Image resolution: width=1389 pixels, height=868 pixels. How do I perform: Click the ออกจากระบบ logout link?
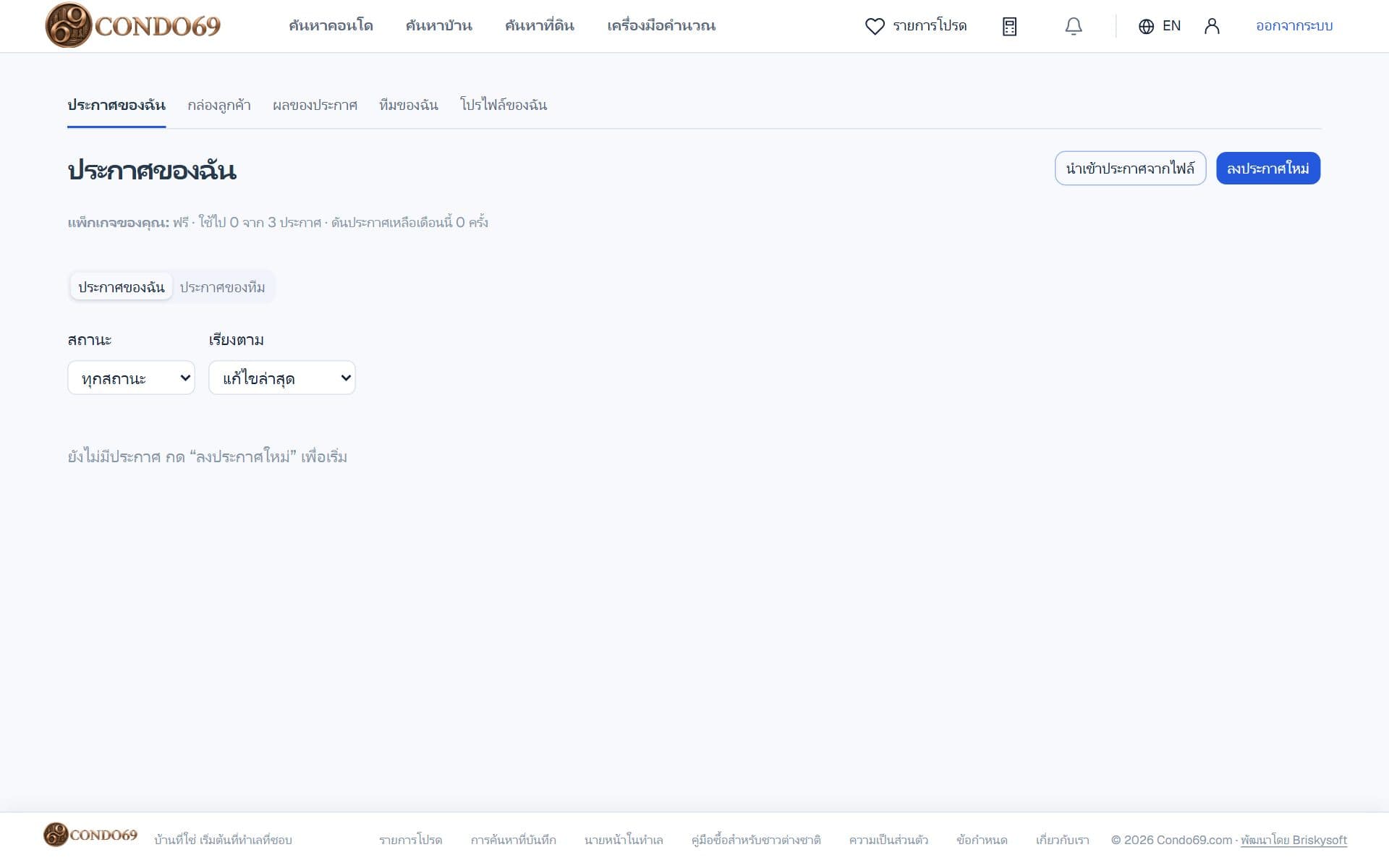coord(1294,26)
